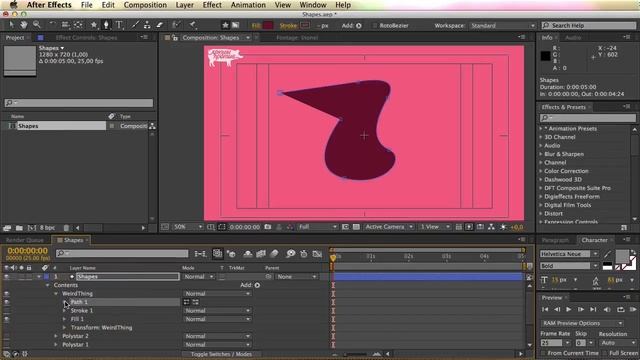
Task: Enable the From Current Time checkbox
Action: pos(543,353)
